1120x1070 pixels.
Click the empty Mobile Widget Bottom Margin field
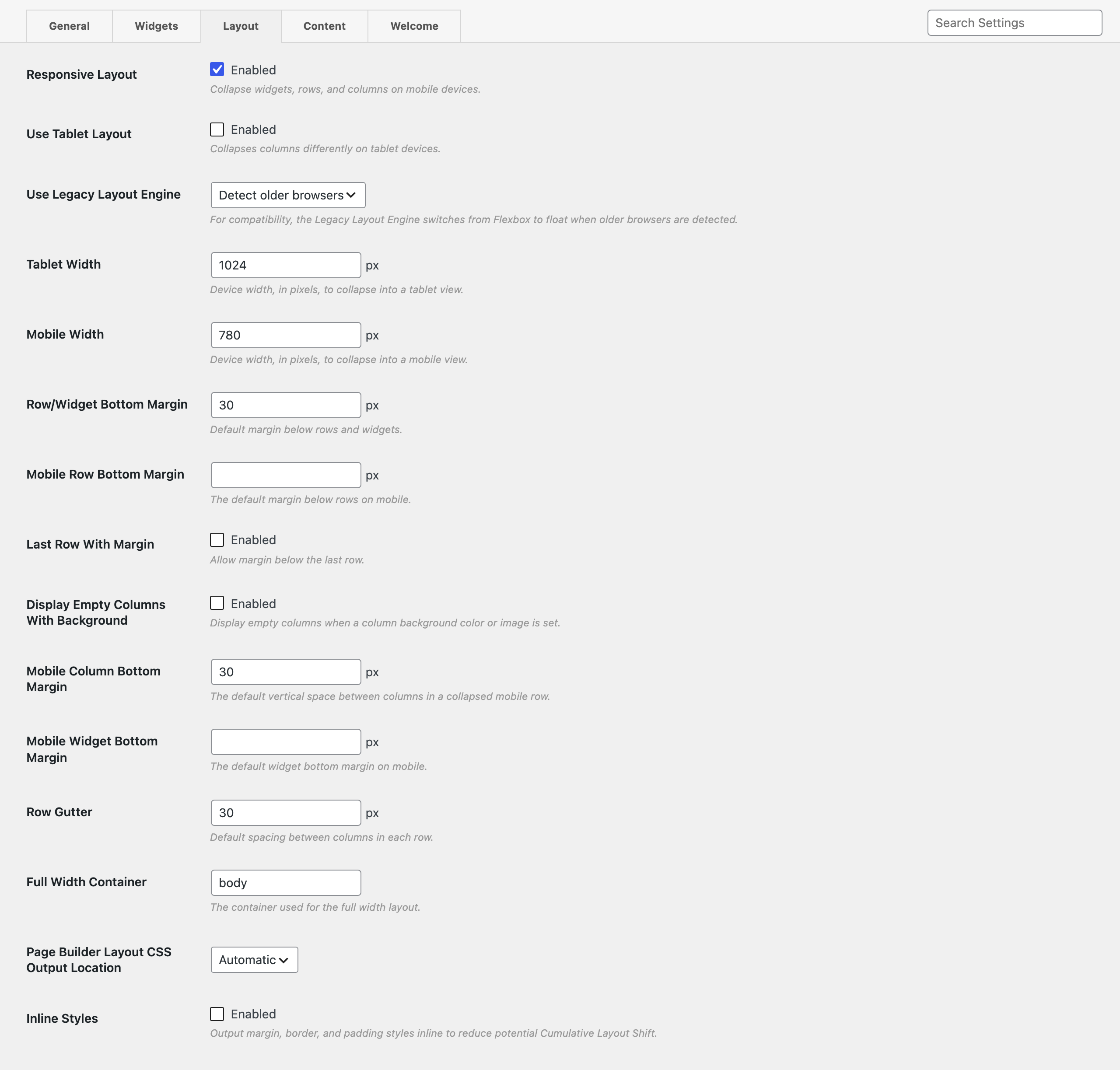pos(286,742)
